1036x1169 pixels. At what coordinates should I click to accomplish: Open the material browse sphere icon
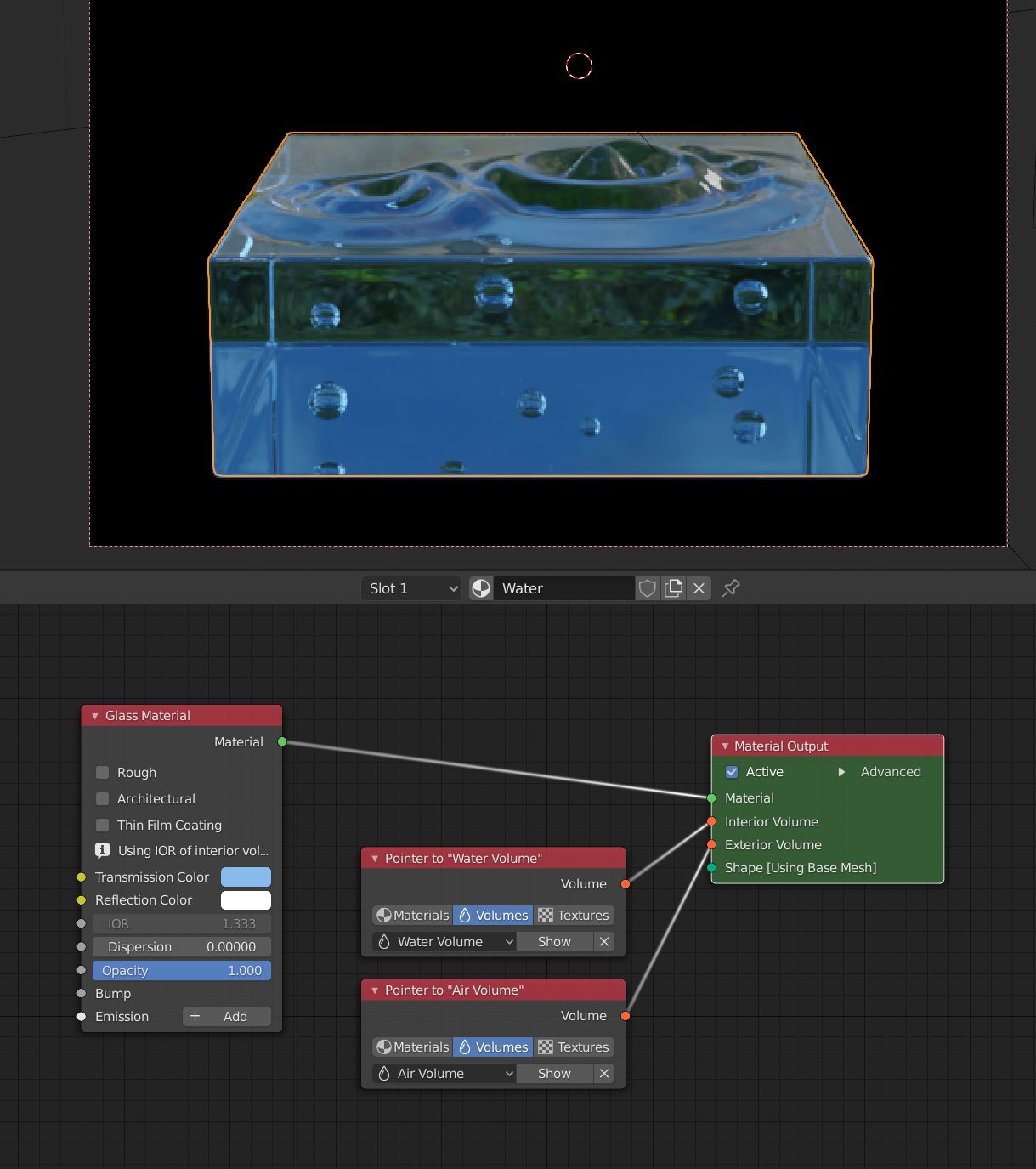pyautogui.click(x=481, y=588)
